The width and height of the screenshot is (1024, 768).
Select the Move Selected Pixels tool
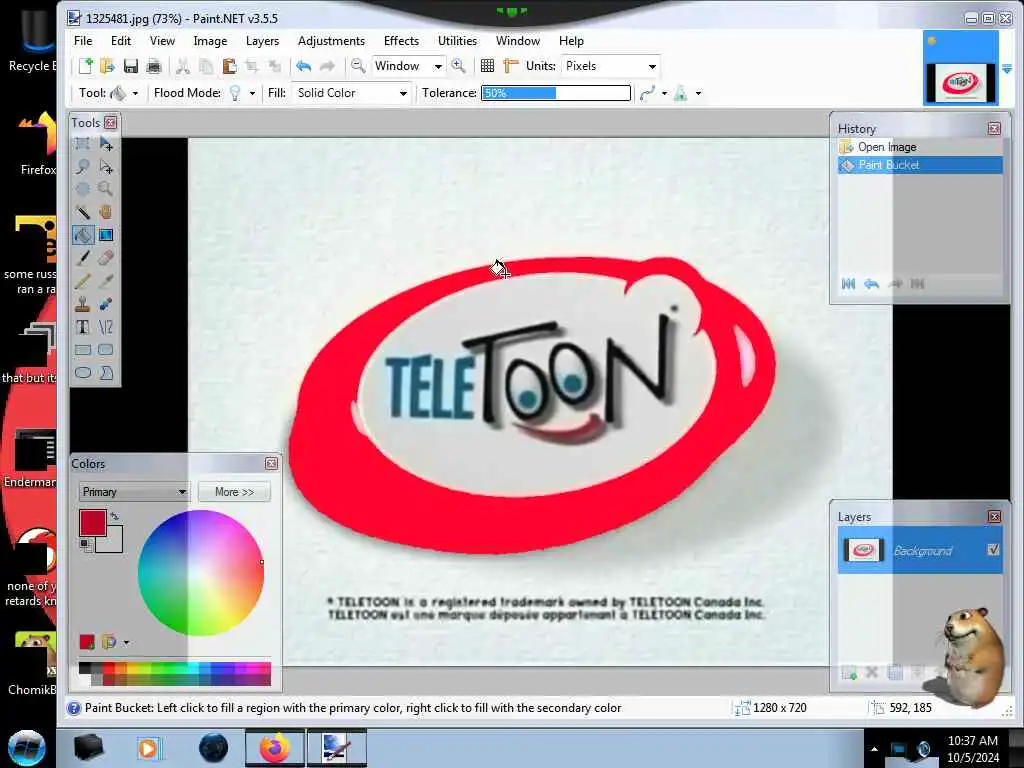106,144
